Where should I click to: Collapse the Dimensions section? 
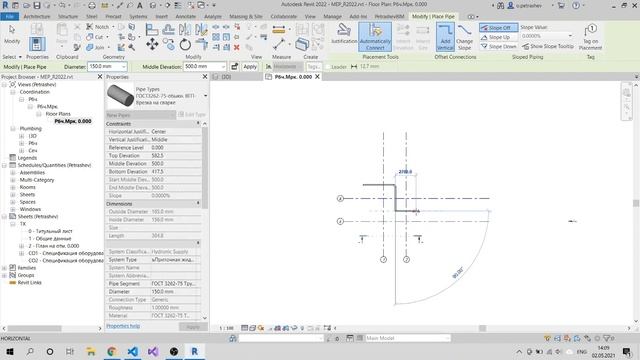[198, 203]
